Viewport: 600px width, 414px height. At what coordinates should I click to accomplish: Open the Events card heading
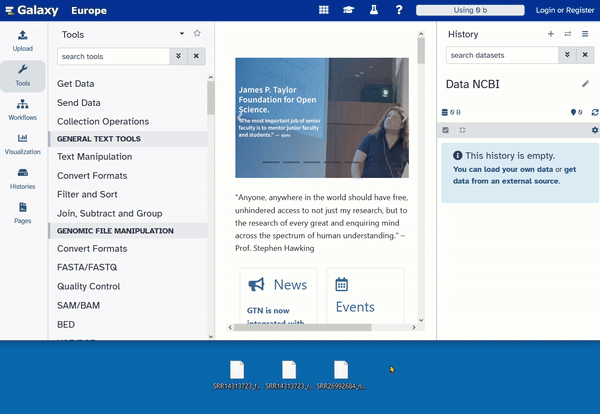point(355,307)
